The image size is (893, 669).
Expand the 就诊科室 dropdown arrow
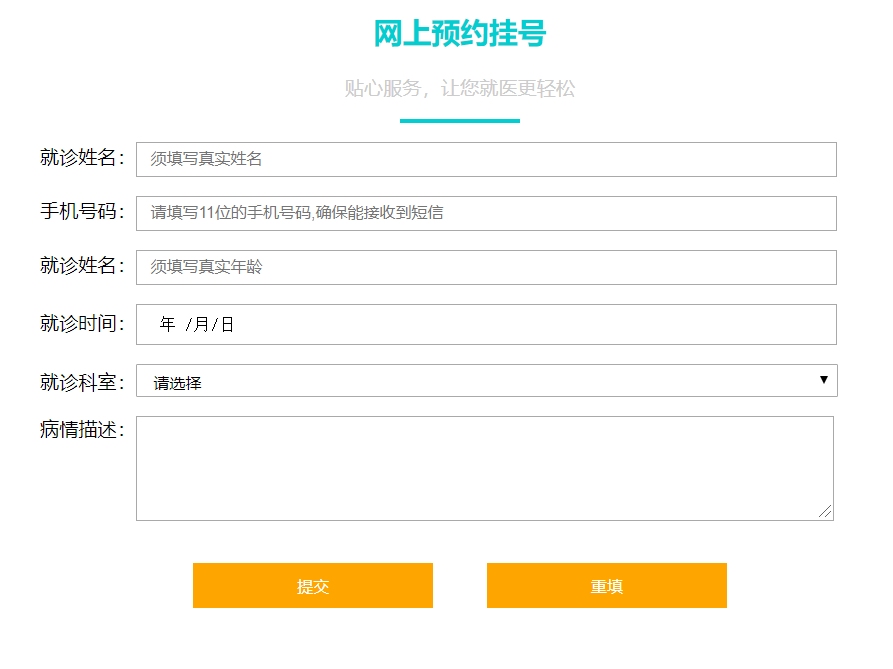coord(823,380)
